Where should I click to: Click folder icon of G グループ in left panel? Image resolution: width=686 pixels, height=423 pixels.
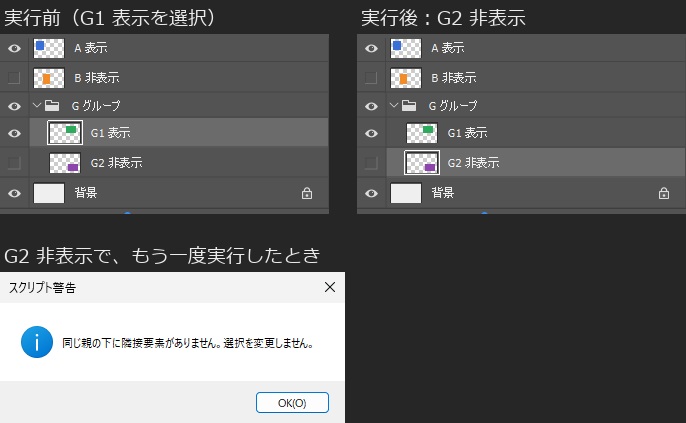tap(52, 105)
